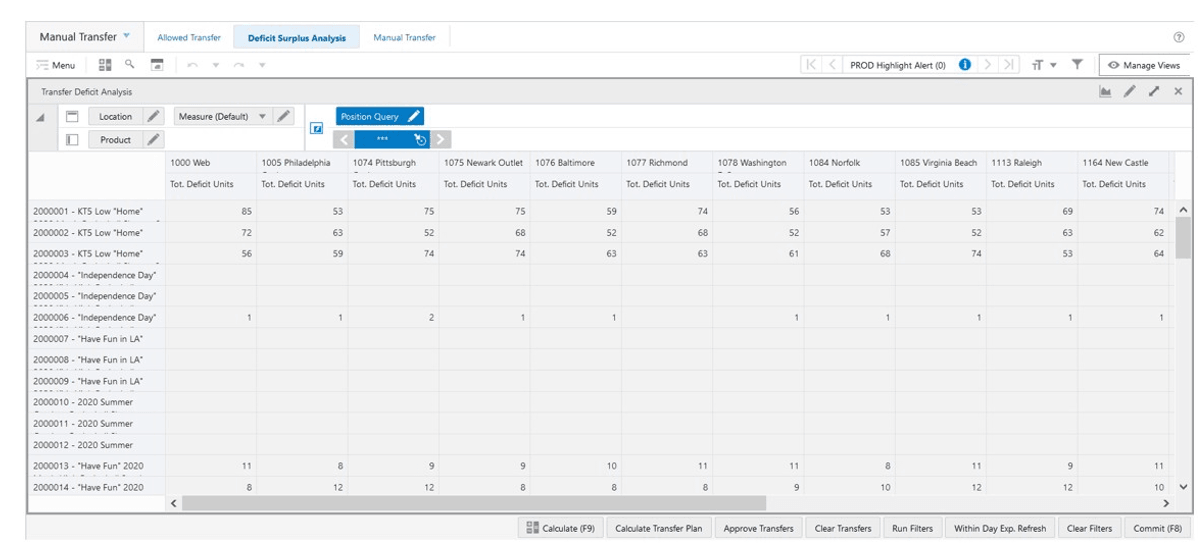Expand the Manual Transfer task dropdown
The image size is (1204, 554).
126,37
